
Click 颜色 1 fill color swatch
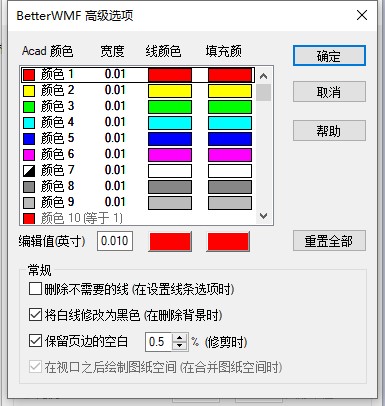pos(230,75)
